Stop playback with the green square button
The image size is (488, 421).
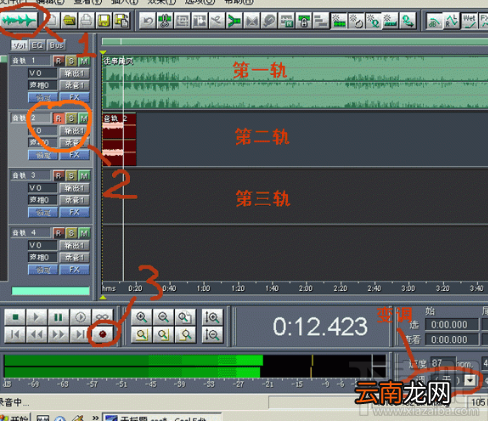point(15,317)
